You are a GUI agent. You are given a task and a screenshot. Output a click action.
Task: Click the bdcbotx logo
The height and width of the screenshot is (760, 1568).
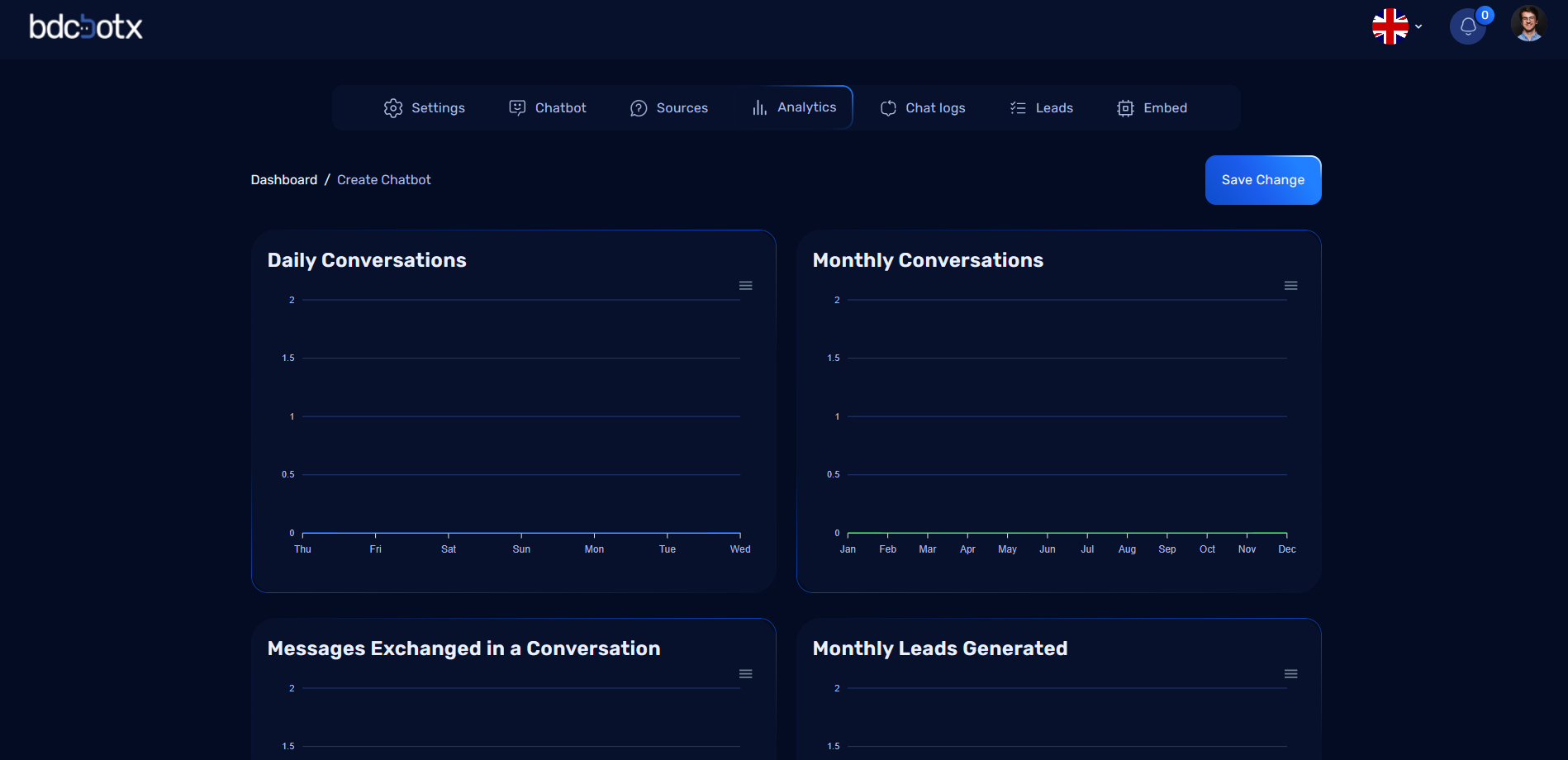pos(85,26)
